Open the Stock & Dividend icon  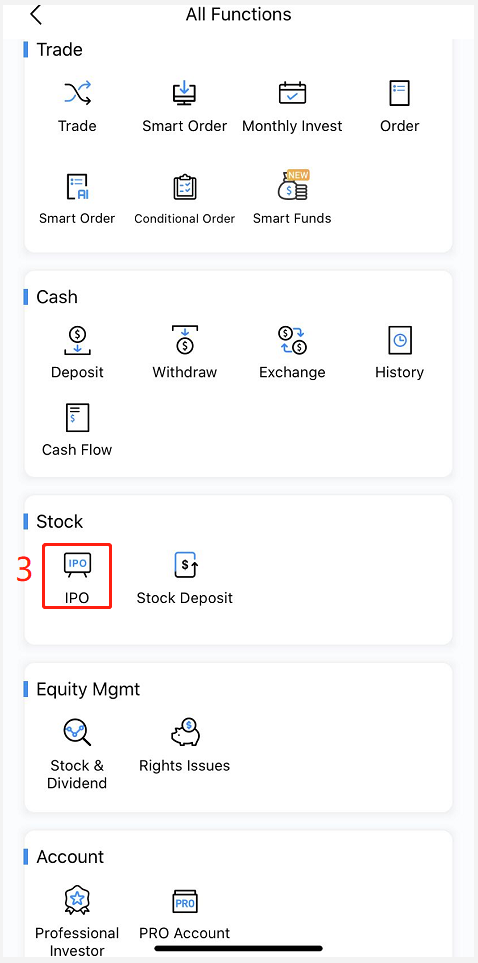pyautogui.click(x=77, y=732)
